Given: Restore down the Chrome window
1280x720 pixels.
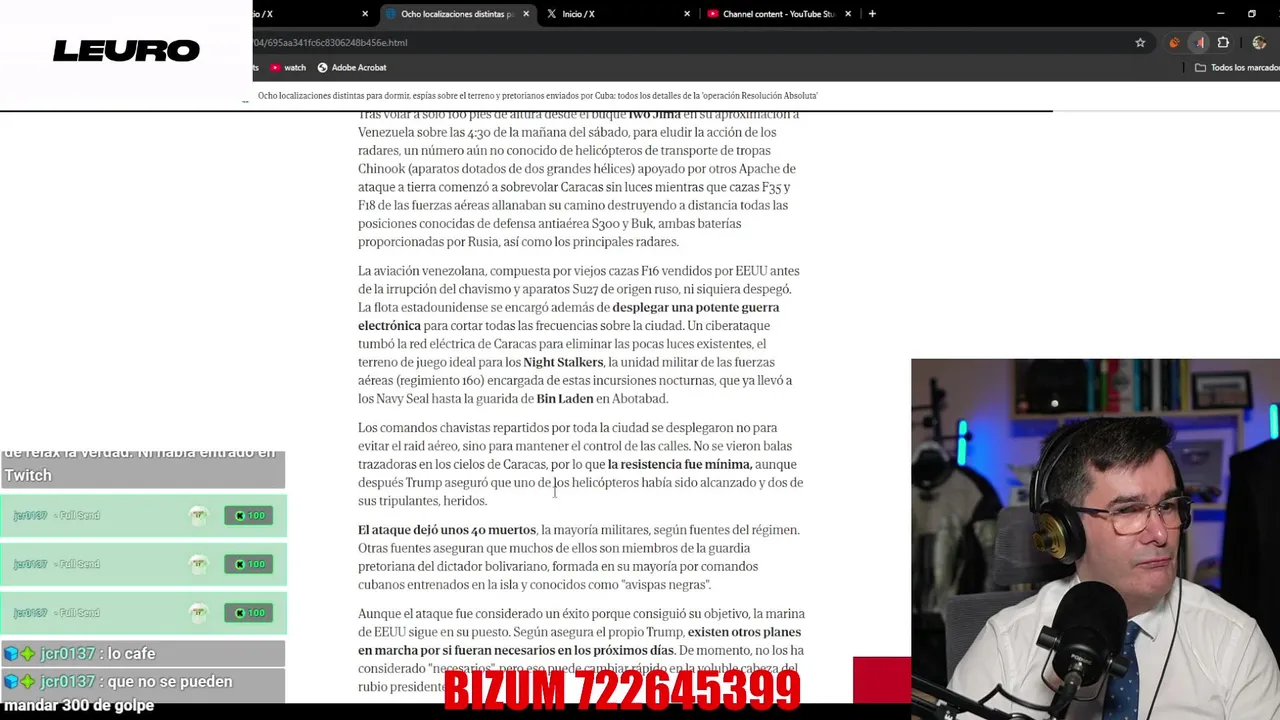Looking at the screenshot, I should pos(1252,14).
